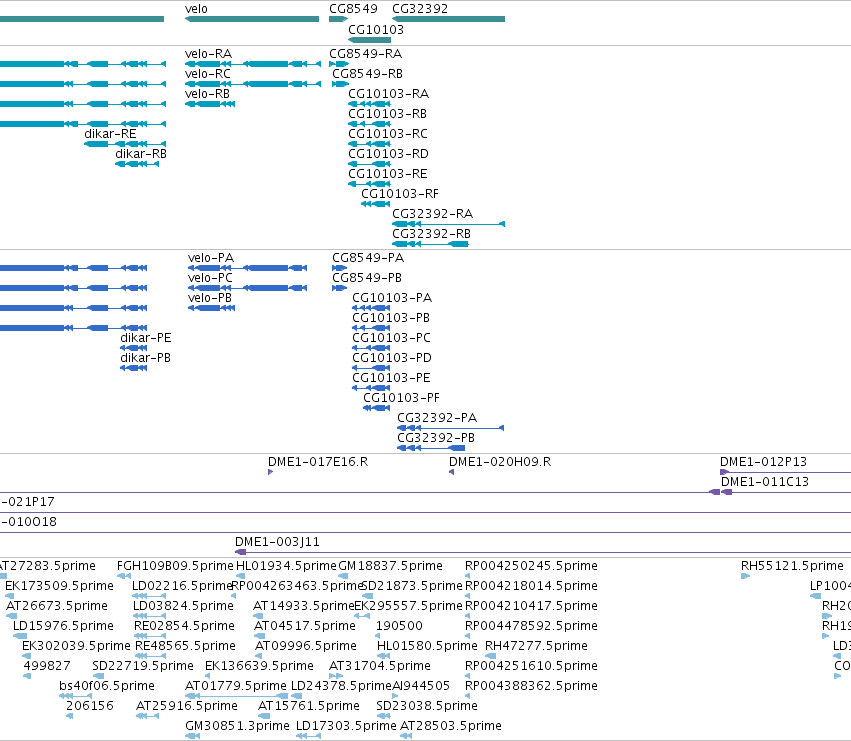
Task: Select BAC clone DME1-011C13
Action: pyautogui.click(x=765, y=482)
